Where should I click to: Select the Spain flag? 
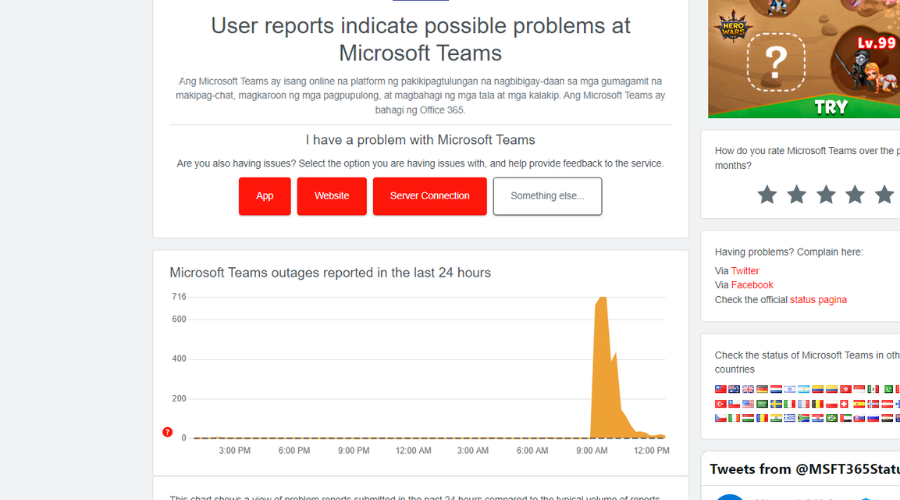pyautogui.click(x=859, y=404)
